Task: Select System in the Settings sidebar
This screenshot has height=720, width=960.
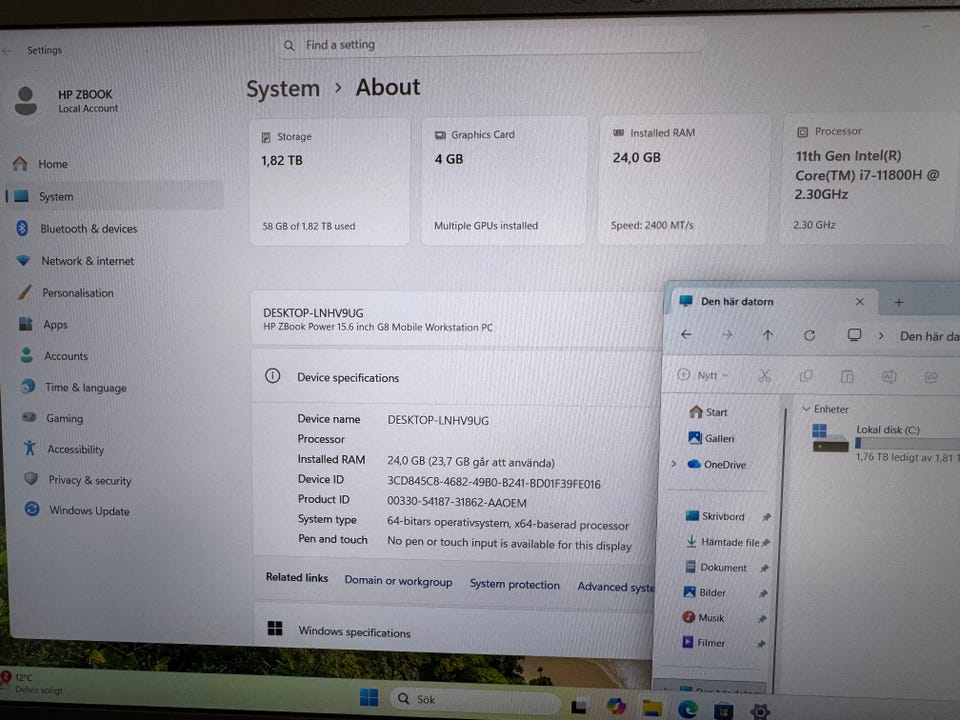Action: point(114,196)
